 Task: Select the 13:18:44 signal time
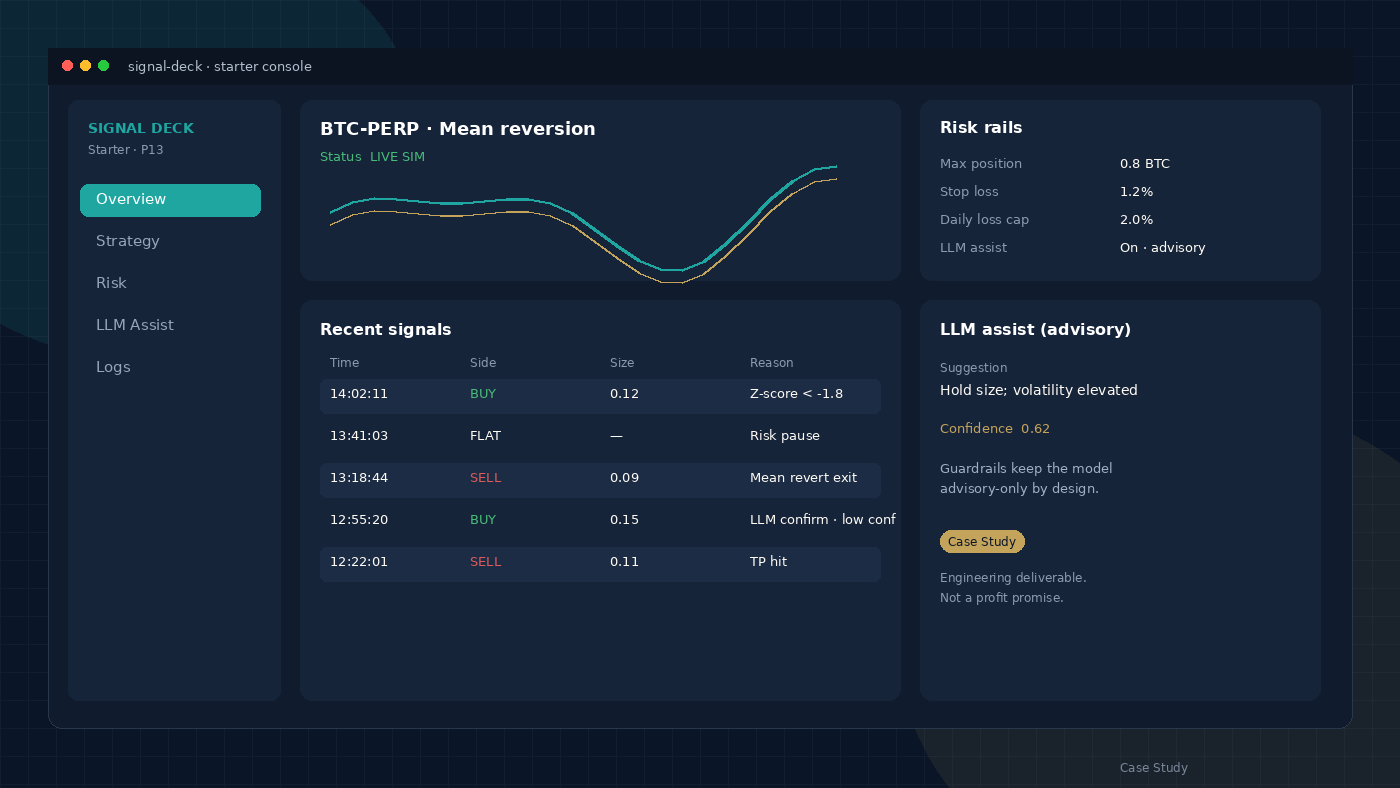point(359,478)
